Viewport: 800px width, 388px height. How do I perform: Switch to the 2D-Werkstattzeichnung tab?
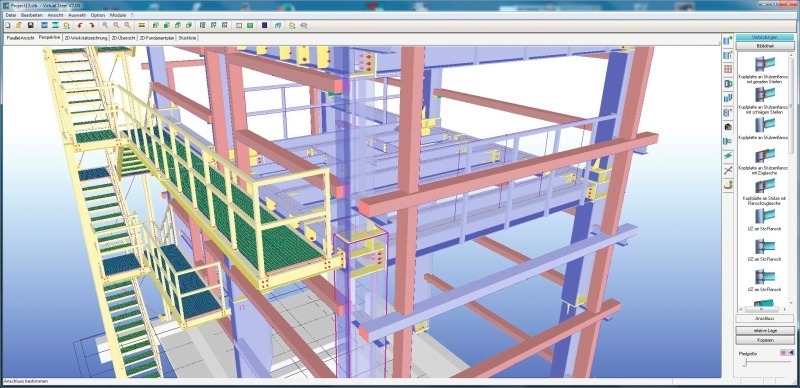pos(86,38)
